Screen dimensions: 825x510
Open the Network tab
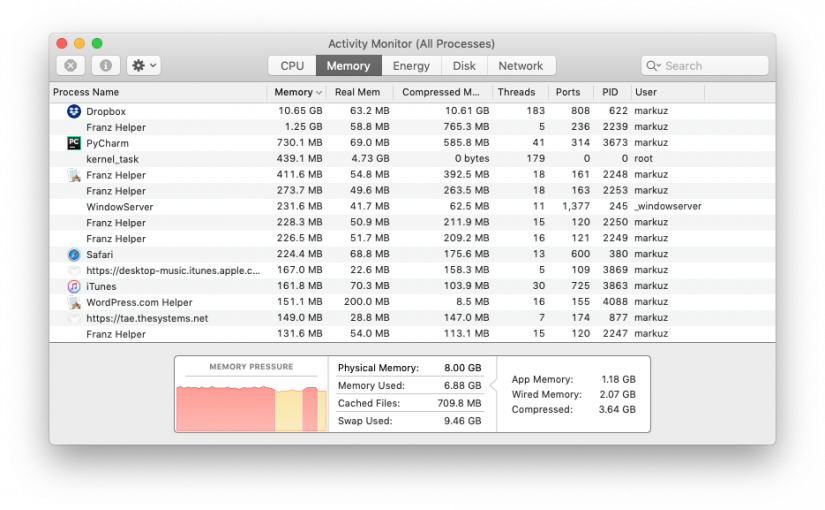pyautogui.click(x=521, y=66)
